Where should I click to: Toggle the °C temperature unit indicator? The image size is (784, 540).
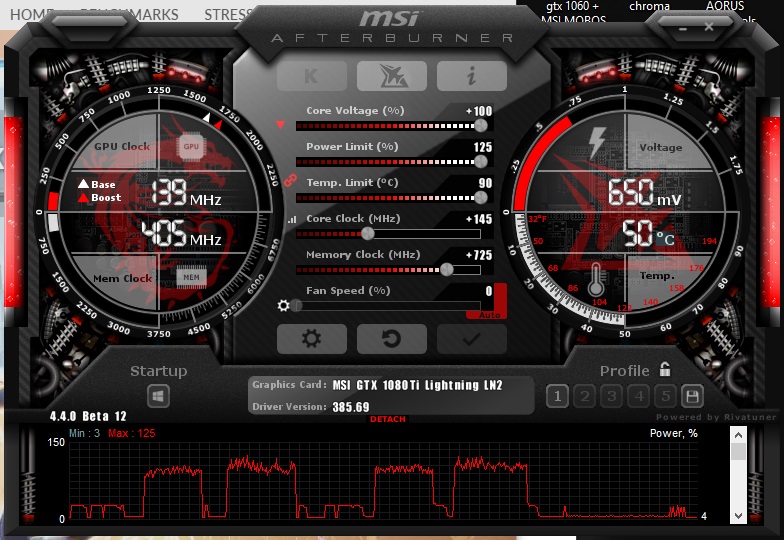click(x=666, y=238)
